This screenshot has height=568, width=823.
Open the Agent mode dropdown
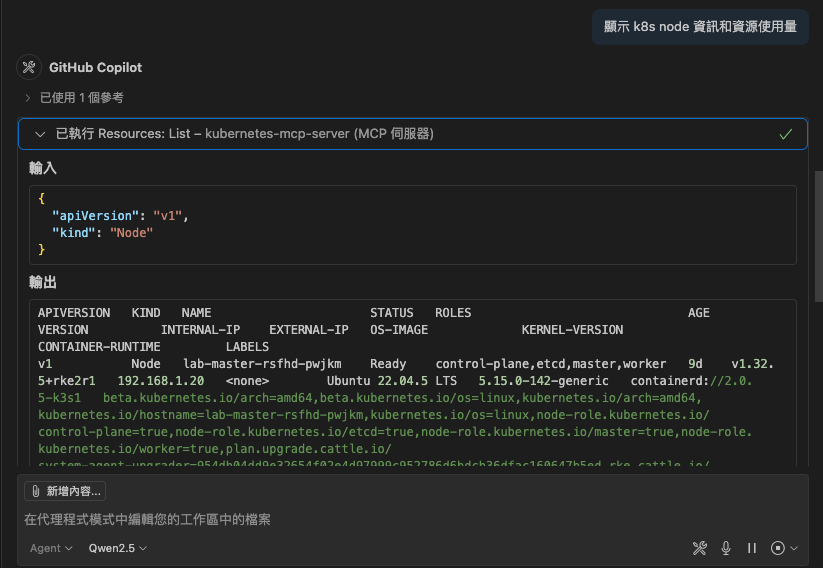(51, 548)
